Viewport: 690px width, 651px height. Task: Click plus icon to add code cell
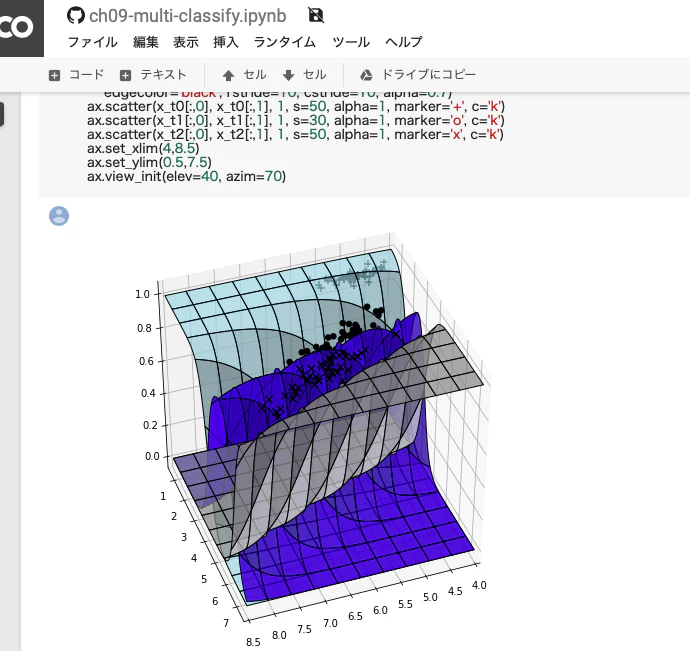pyautogui.click(x=54, y=76)
